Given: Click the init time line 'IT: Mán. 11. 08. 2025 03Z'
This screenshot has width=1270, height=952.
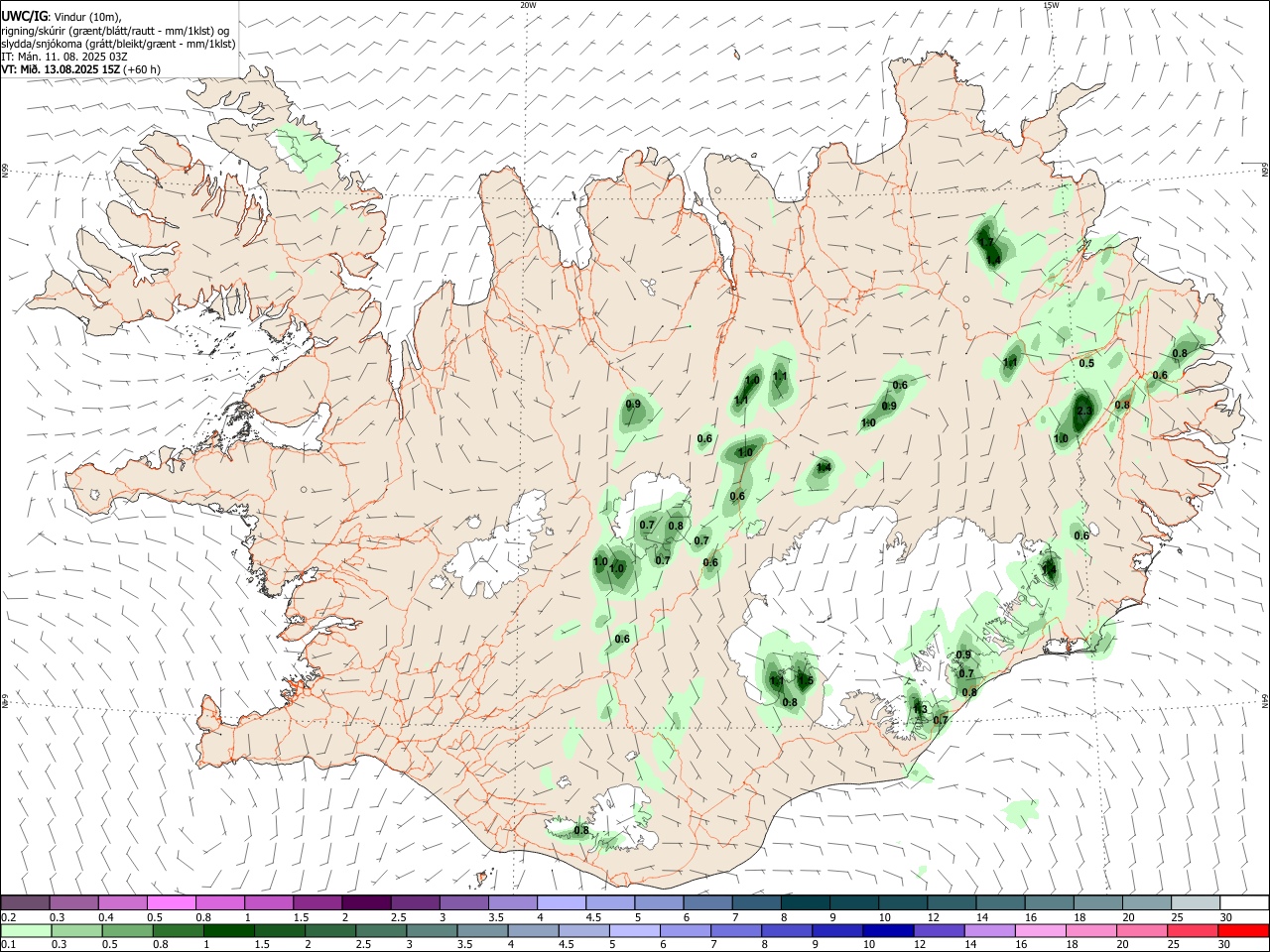Looking at the screenshot, I should [64, 57].
